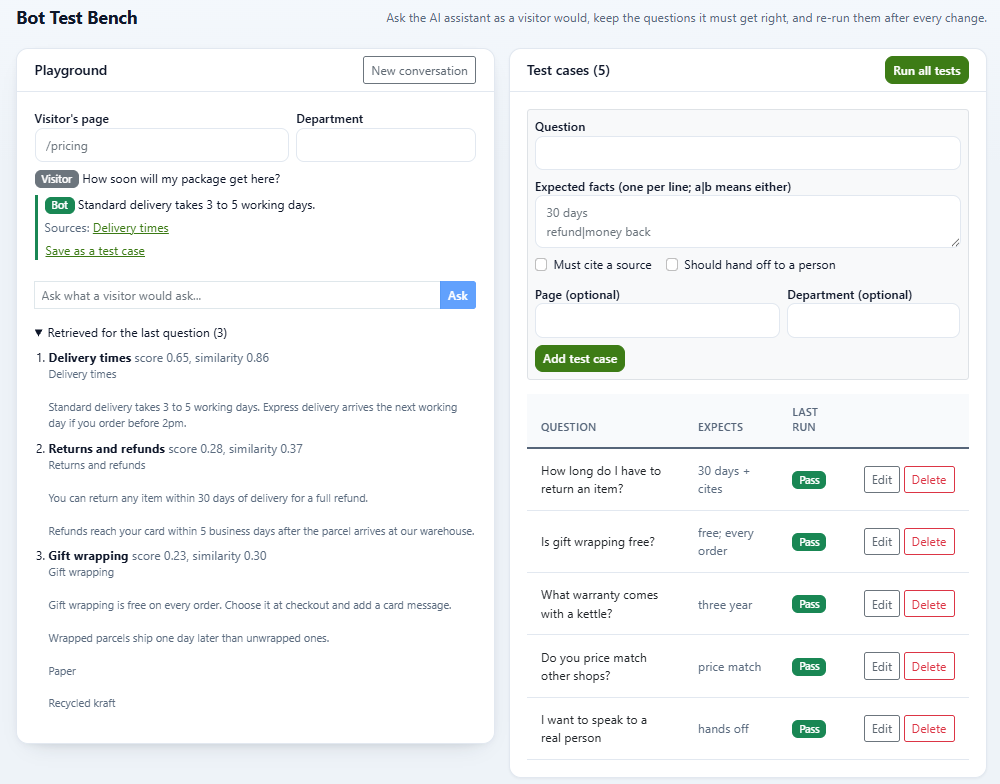Click the Visitor badge in conversation
1000x784 pixels.
pyautogui.click(x=57, y=179)
